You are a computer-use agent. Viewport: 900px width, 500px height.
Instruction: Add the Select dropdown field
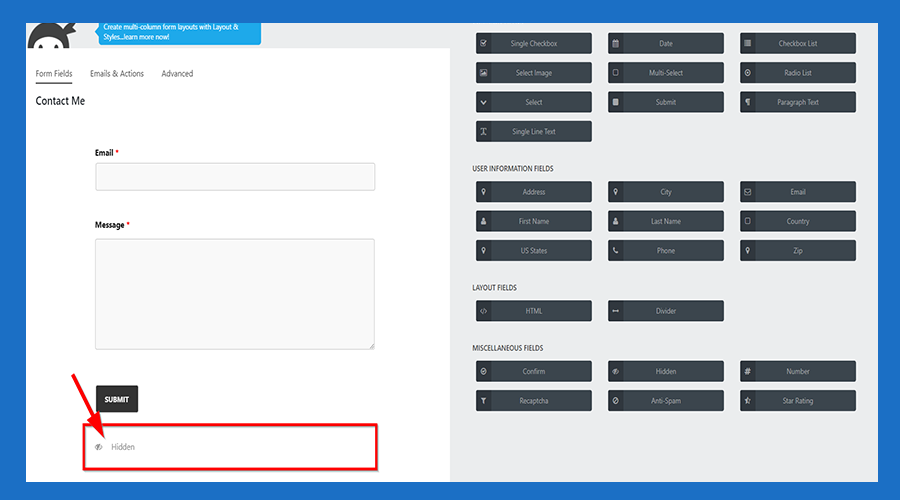click(534, 102)
